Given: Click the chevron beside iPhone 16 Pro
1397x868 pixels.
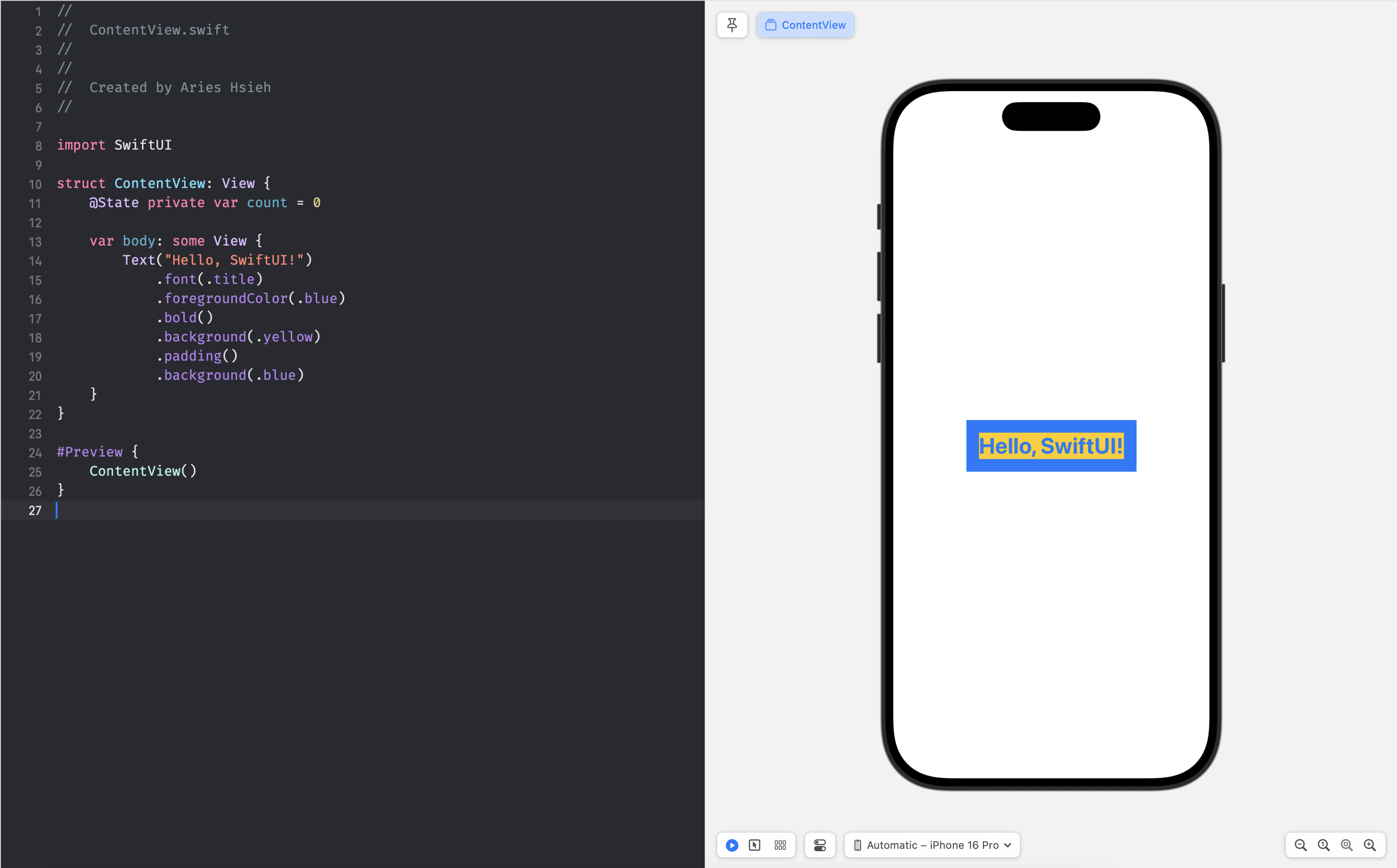Looking at the screenshot, I should [1008, 845].
